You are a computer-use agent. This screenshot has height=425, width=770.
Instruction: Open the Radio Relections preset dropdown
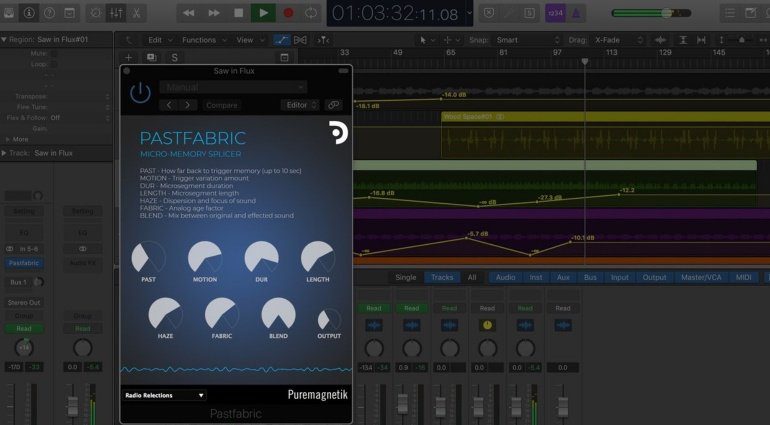[x=164, y=395]
